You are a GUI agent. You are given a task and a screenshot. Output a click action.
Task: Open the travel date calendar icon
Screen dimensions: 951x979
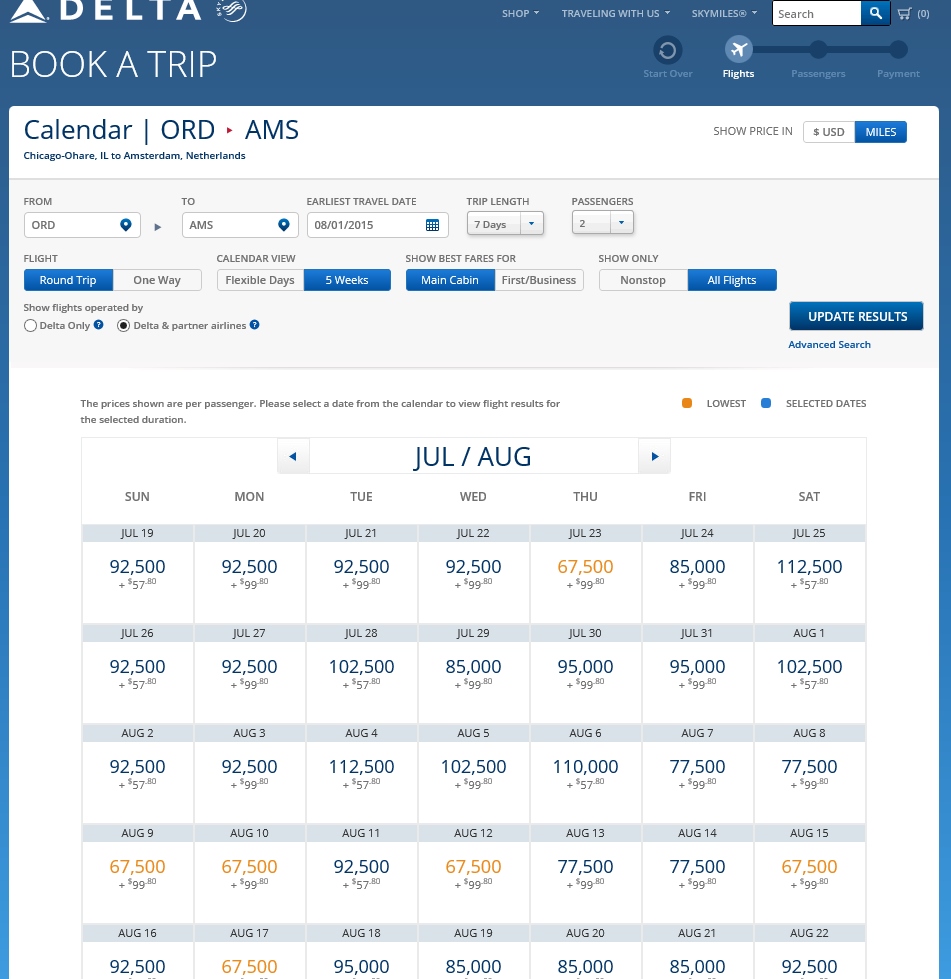[x=433, y=225]
